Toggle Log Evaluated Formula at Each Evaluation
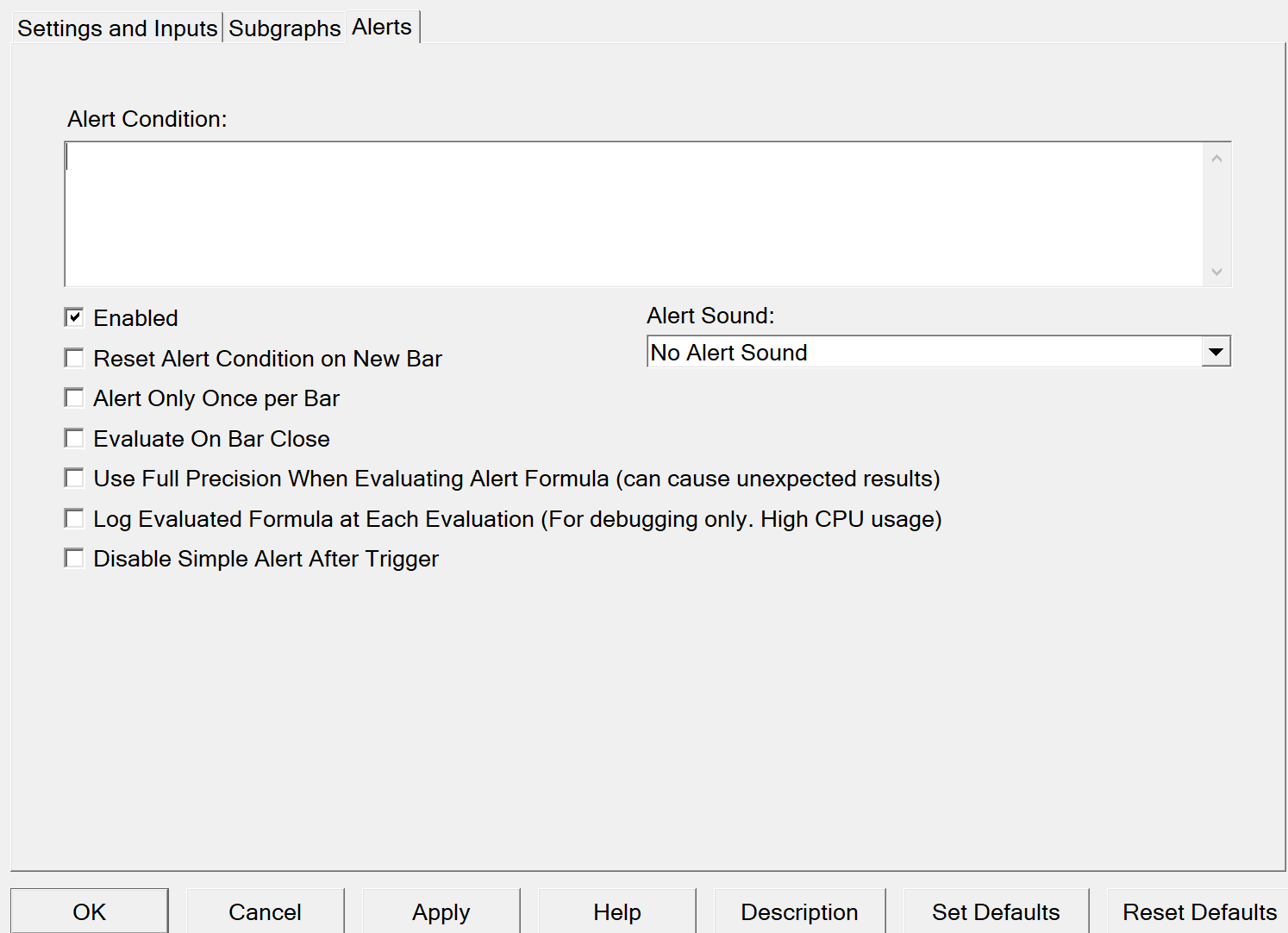 pyautogui.click(x=75, y=518)
